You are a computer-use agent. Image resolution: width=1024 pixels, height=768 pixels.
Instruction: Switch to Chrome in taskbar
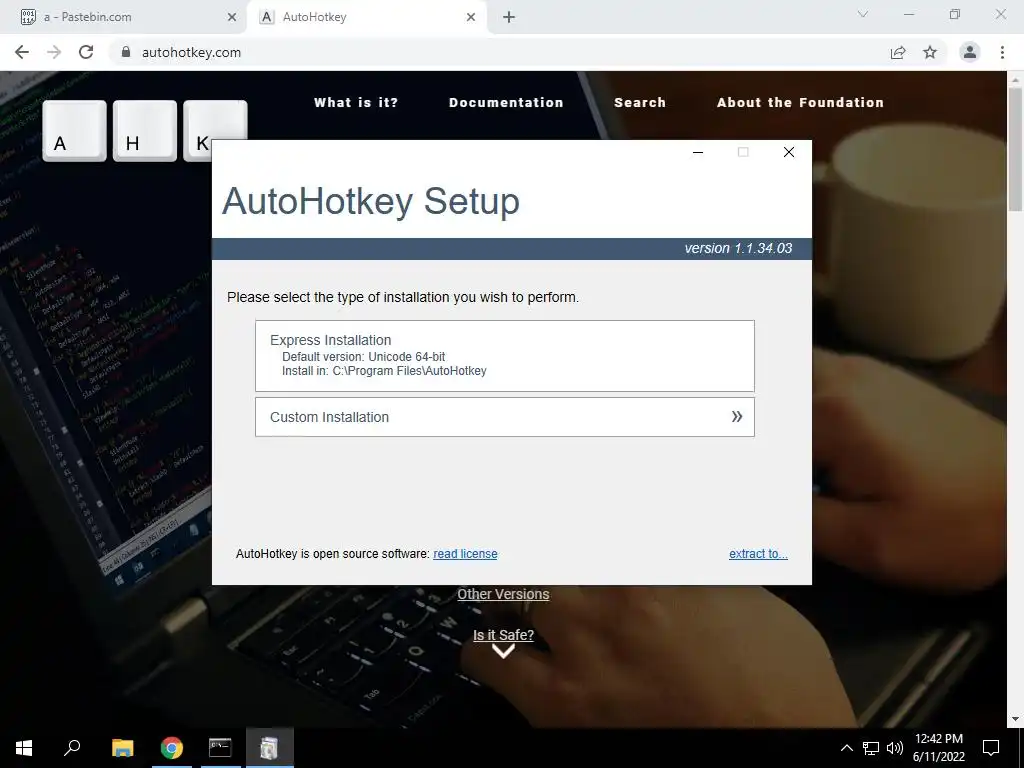coord(172,748)
